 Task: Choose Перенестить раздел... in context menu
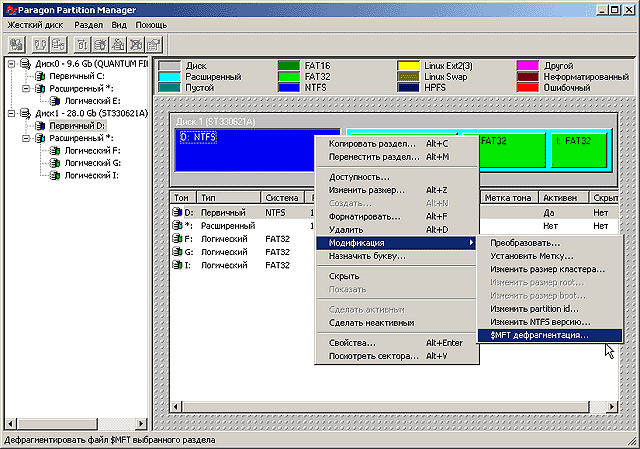396,157
